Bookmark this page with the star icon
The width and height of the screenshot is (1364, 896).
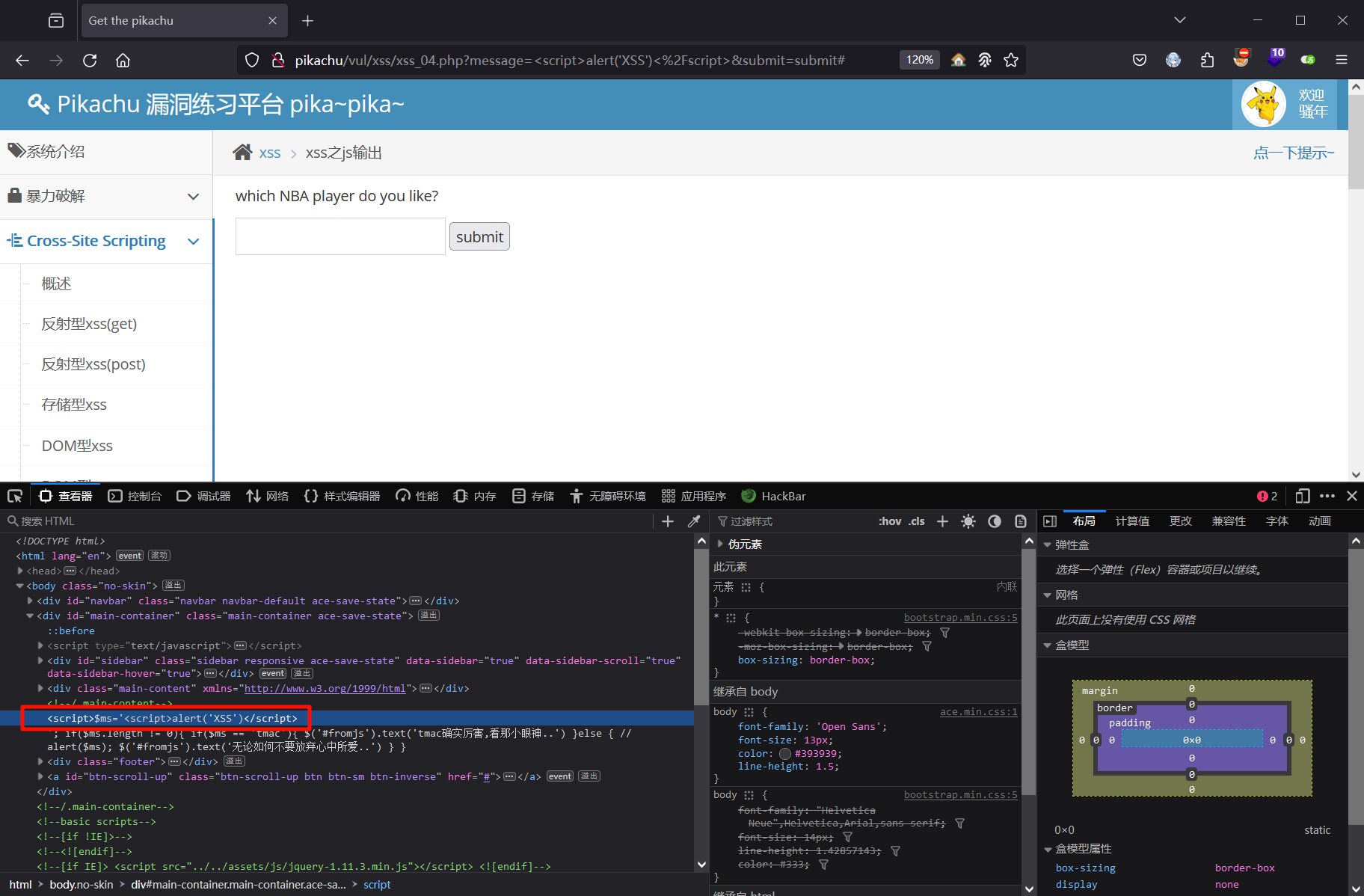1011,60
